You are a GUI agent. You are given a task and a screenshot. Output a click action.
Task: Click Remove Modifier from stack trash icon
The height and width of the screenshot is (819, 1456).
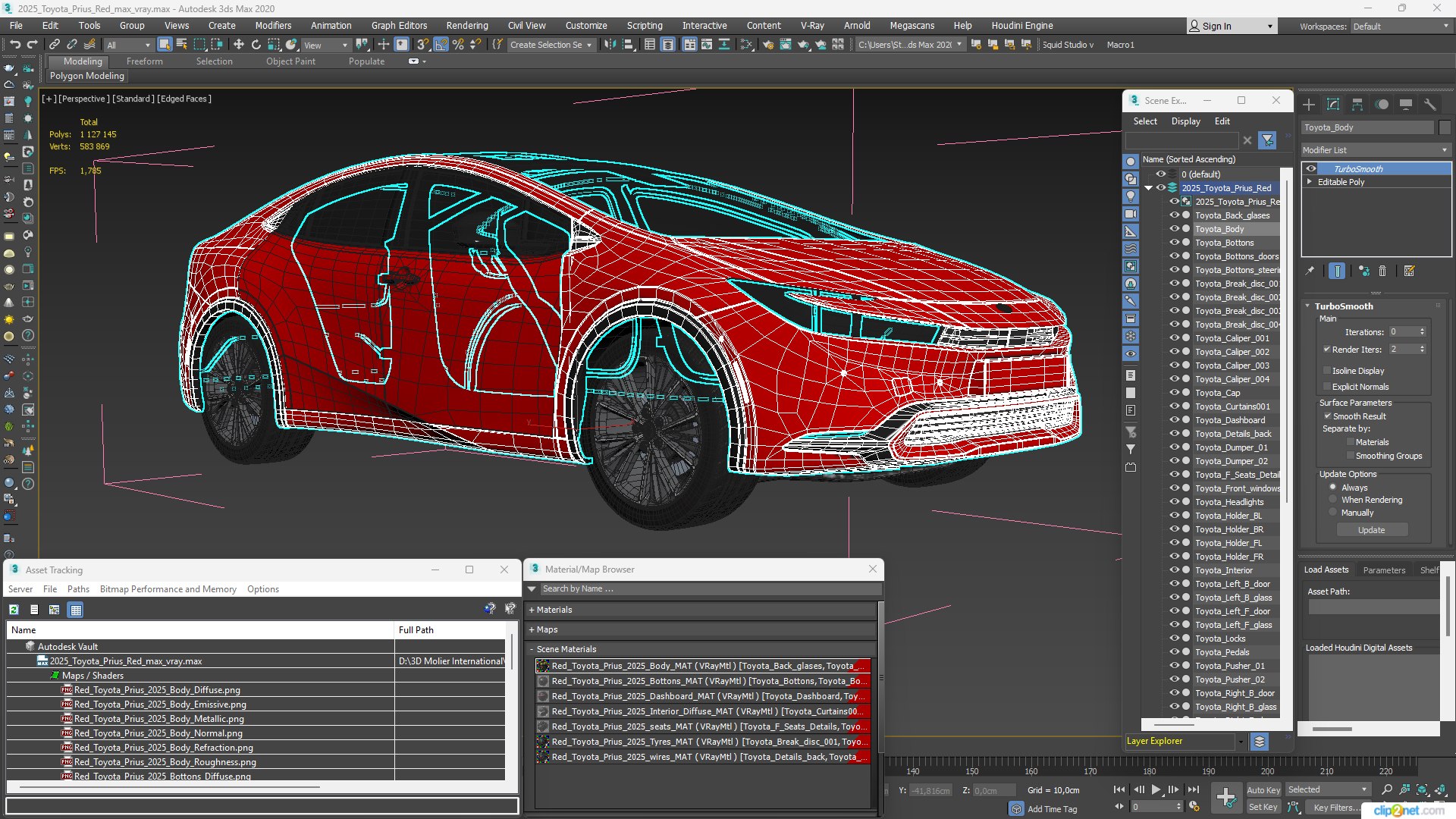1382,271
